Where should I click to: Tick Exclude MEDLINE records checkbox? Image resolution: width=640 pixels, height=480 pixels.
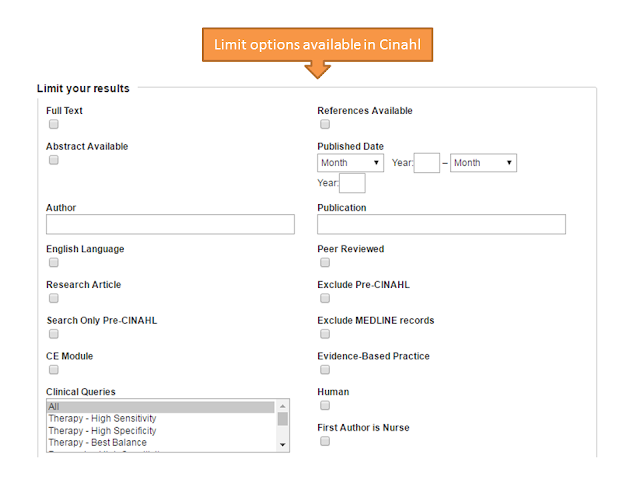(x=325, y=334)
